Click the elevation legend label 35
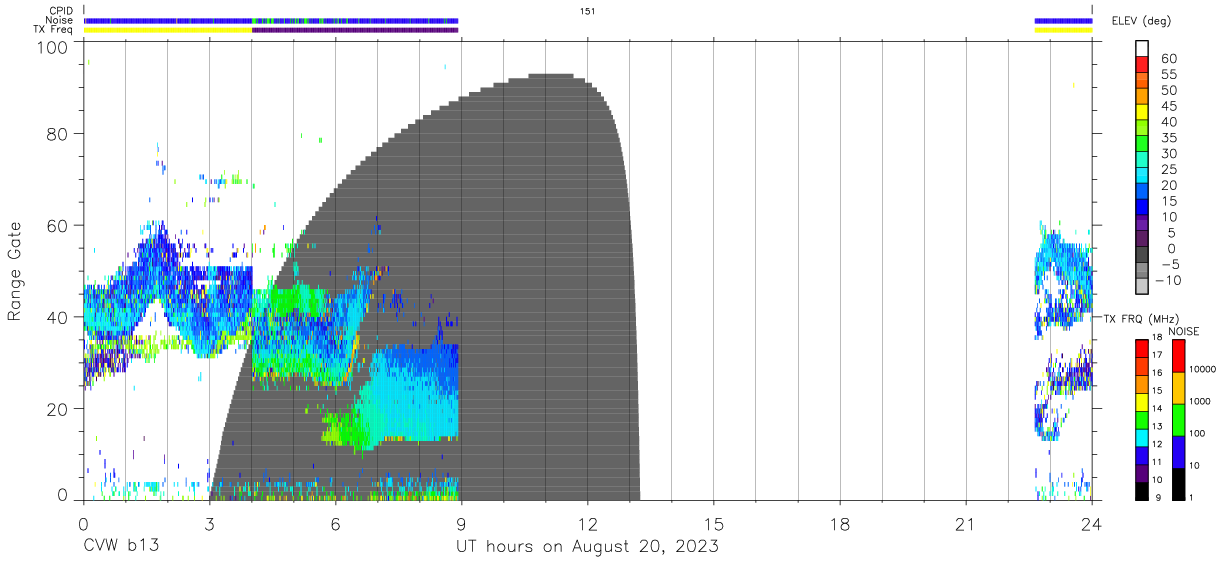Viewport: 1228px width, 567px height. point(1168,138)
